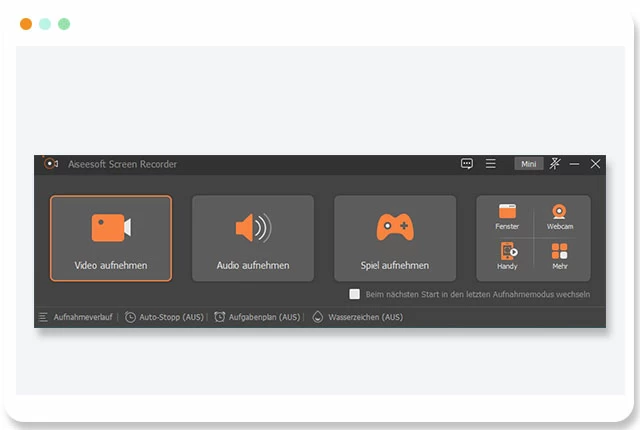
Task: Switch to Mini mode
Action: 529,164
